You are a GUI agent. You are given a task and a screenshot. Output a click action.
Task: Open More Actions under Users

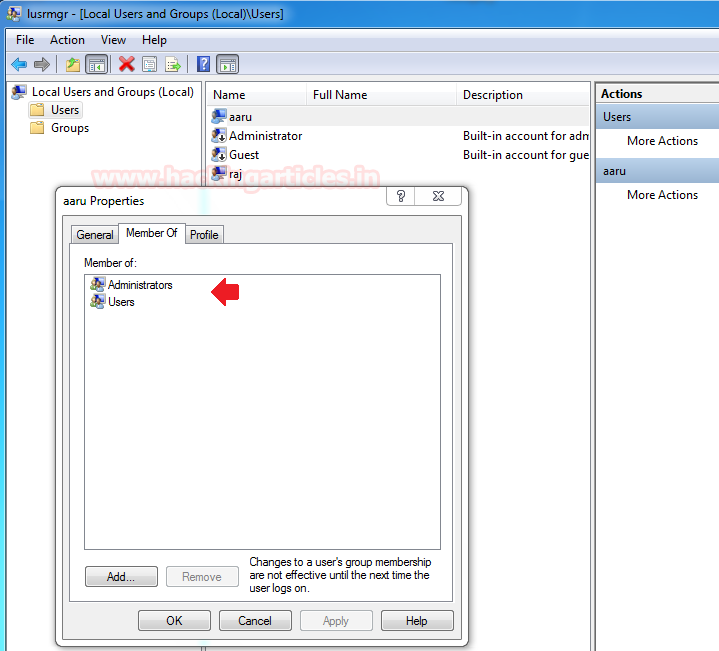662,141
